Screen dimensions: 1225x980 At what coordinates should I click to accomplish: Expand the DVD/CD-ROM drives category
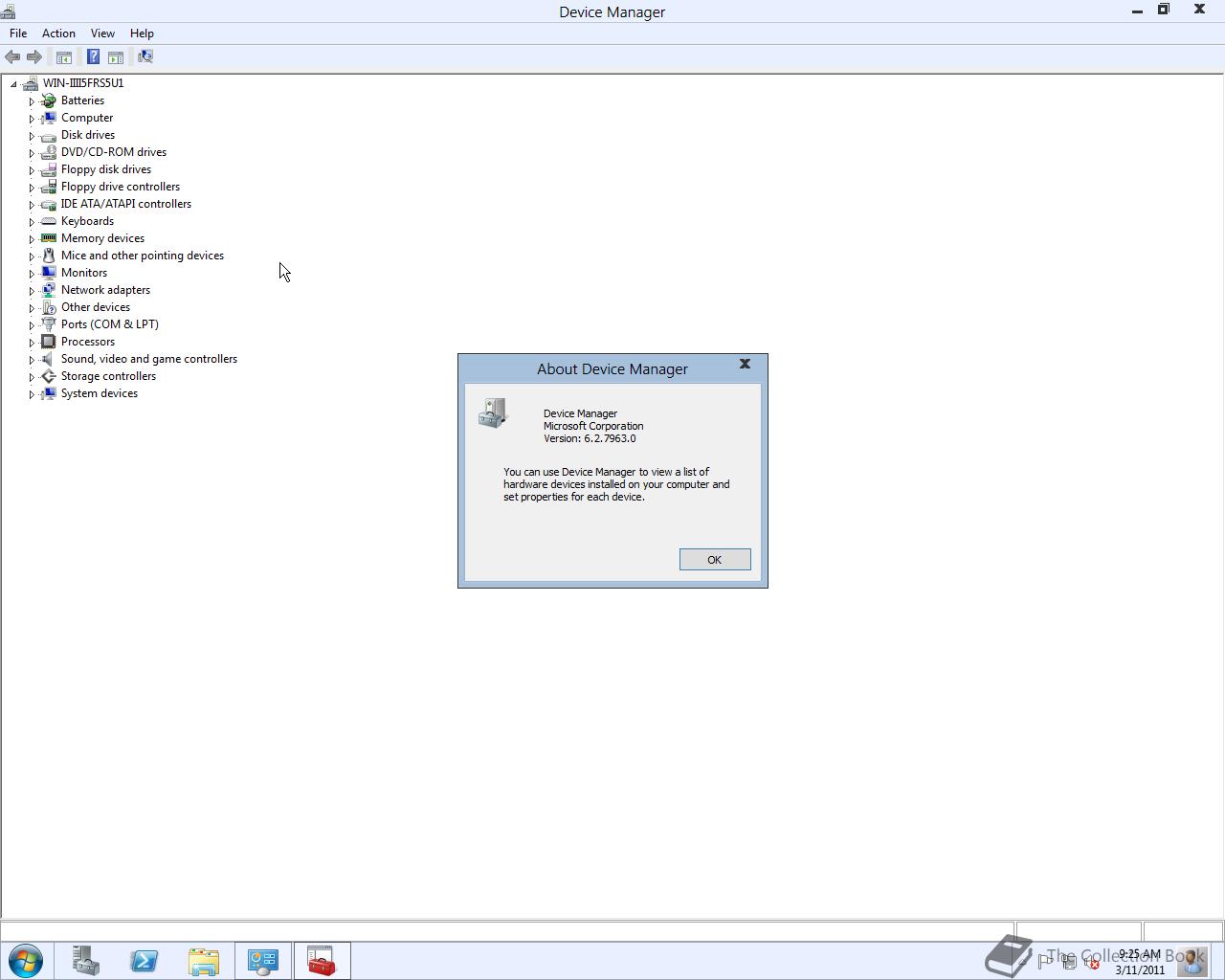(x=32, y=152)
